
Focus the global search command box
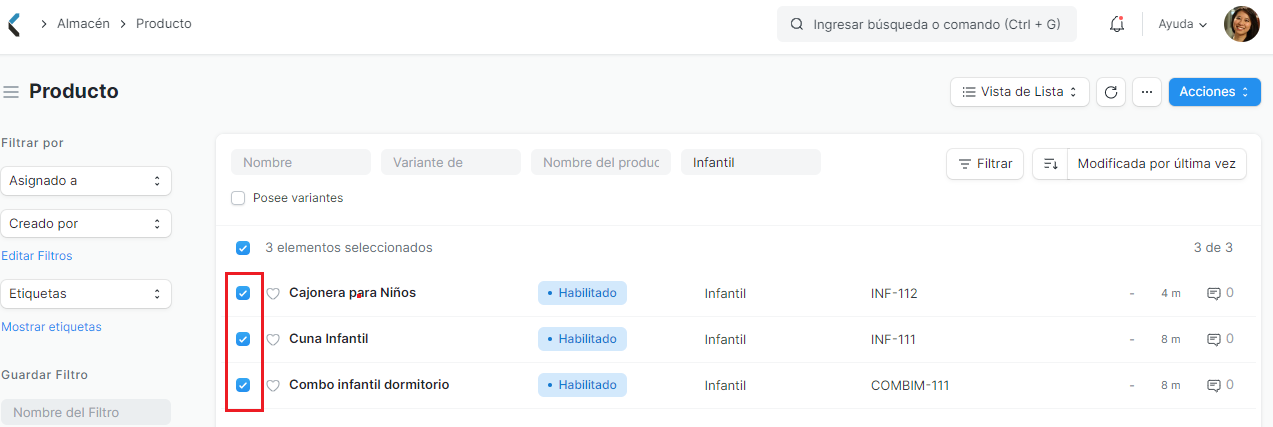coord(927,24)
